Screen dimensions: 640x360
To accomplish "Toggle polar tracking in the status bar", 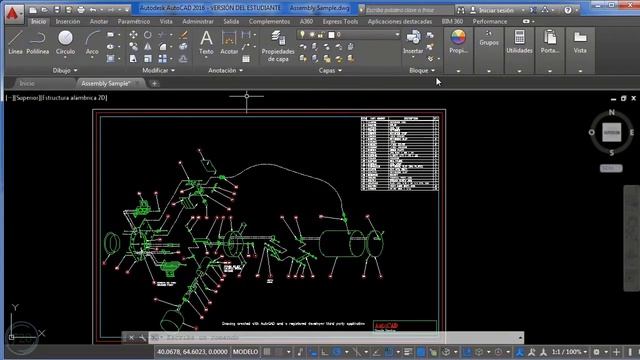I will click(337, 351).
